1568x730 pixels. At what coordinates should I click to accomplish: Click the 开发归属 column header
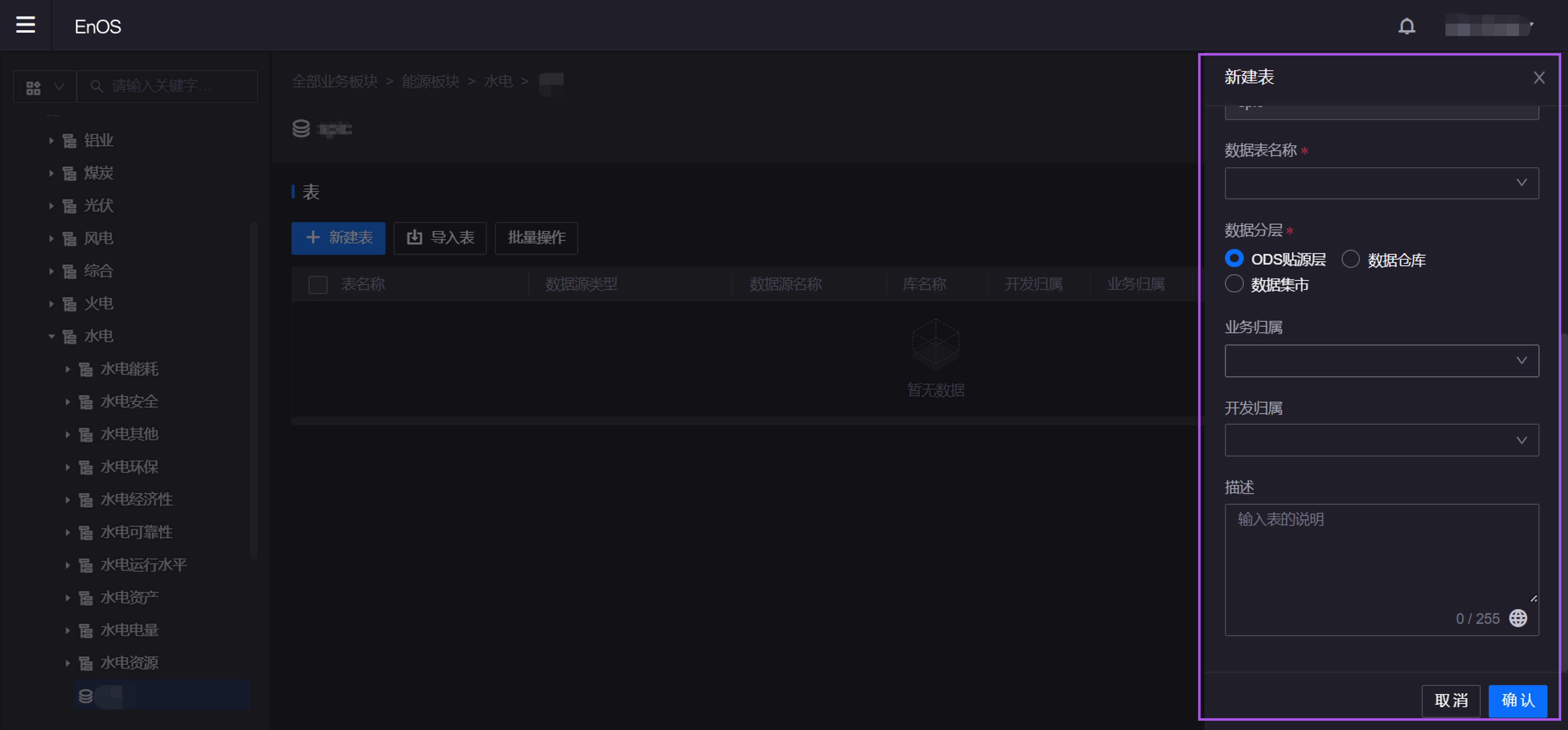(1033, 285)
